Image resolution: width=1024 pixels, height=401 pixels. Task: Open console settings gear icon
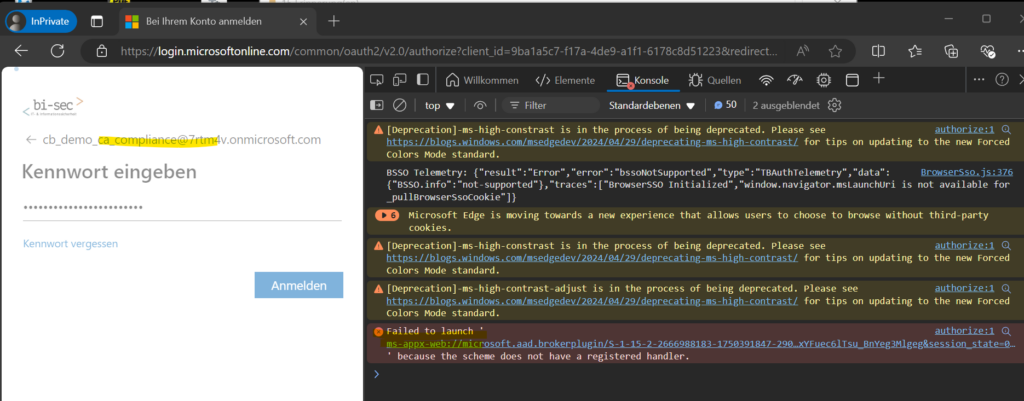(835, 105)
